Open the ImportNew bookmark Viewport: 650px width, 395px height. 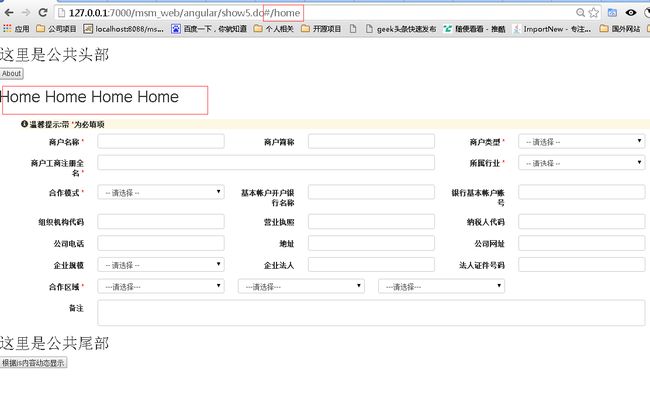click(x=552, y=29)
